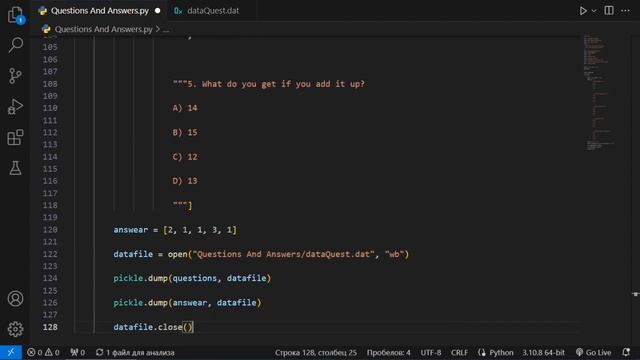This screenshot has width=640, height=360.
Task: Click line number 120 in gutter
Action: 50,230
